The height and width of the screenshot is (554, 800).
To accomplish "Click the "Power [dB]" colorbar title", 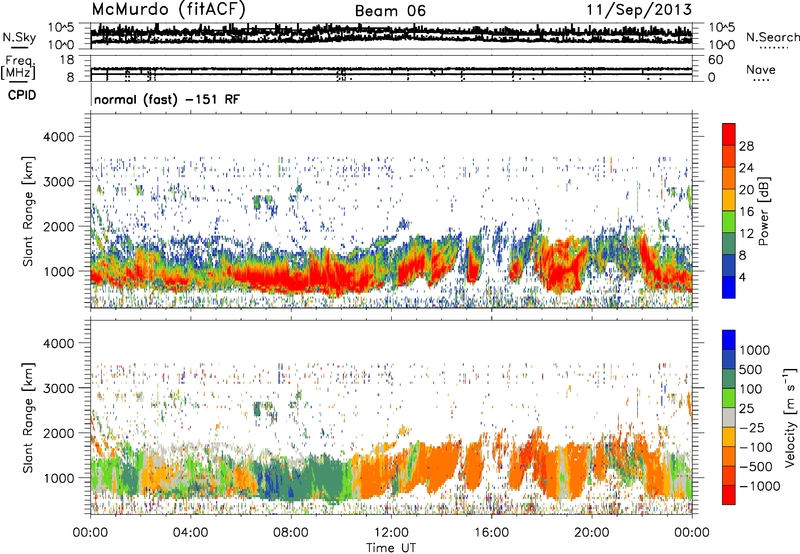I will [x=763, y=211].
